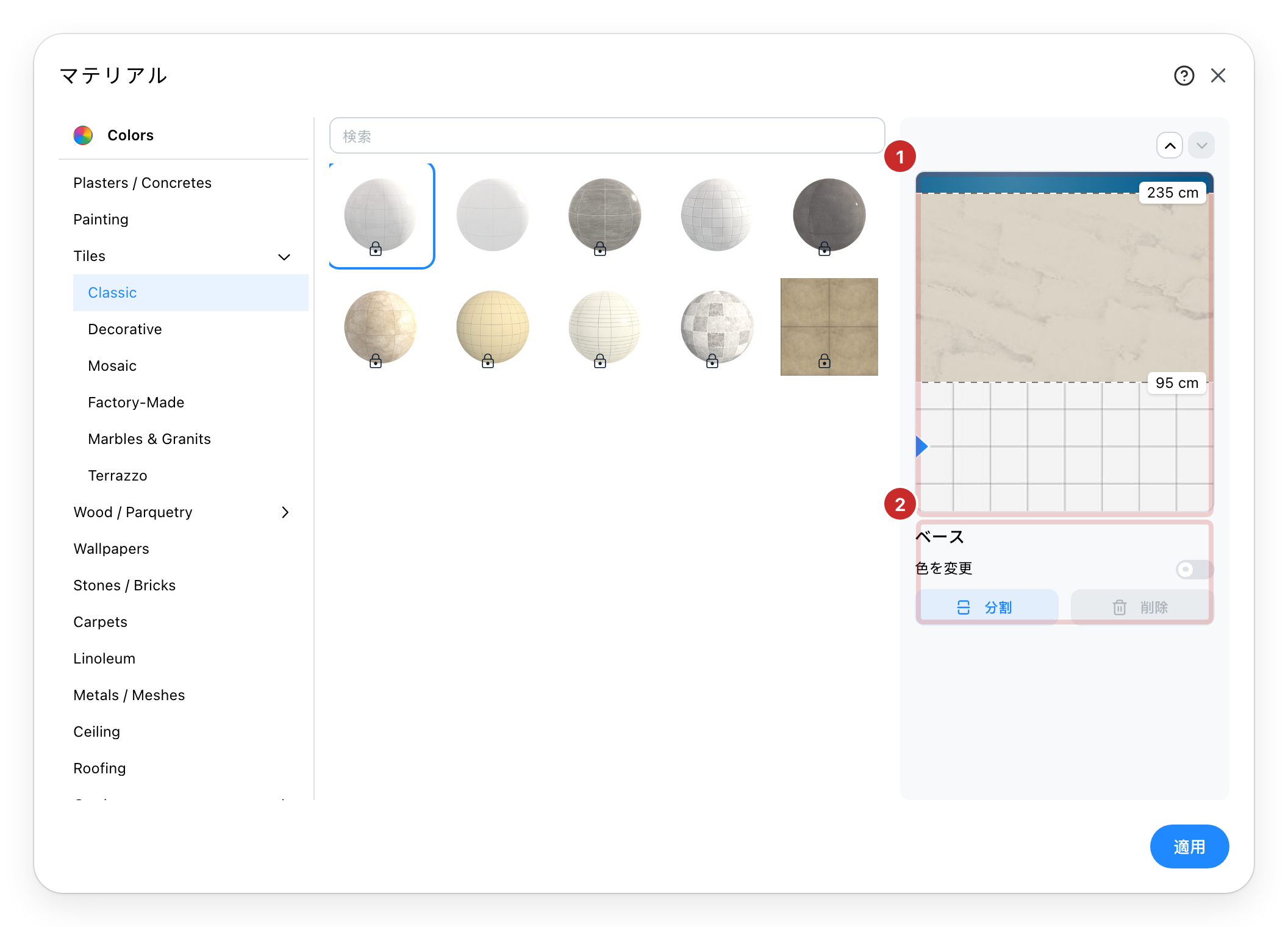Choose the beige marble tile sphere

381,327
